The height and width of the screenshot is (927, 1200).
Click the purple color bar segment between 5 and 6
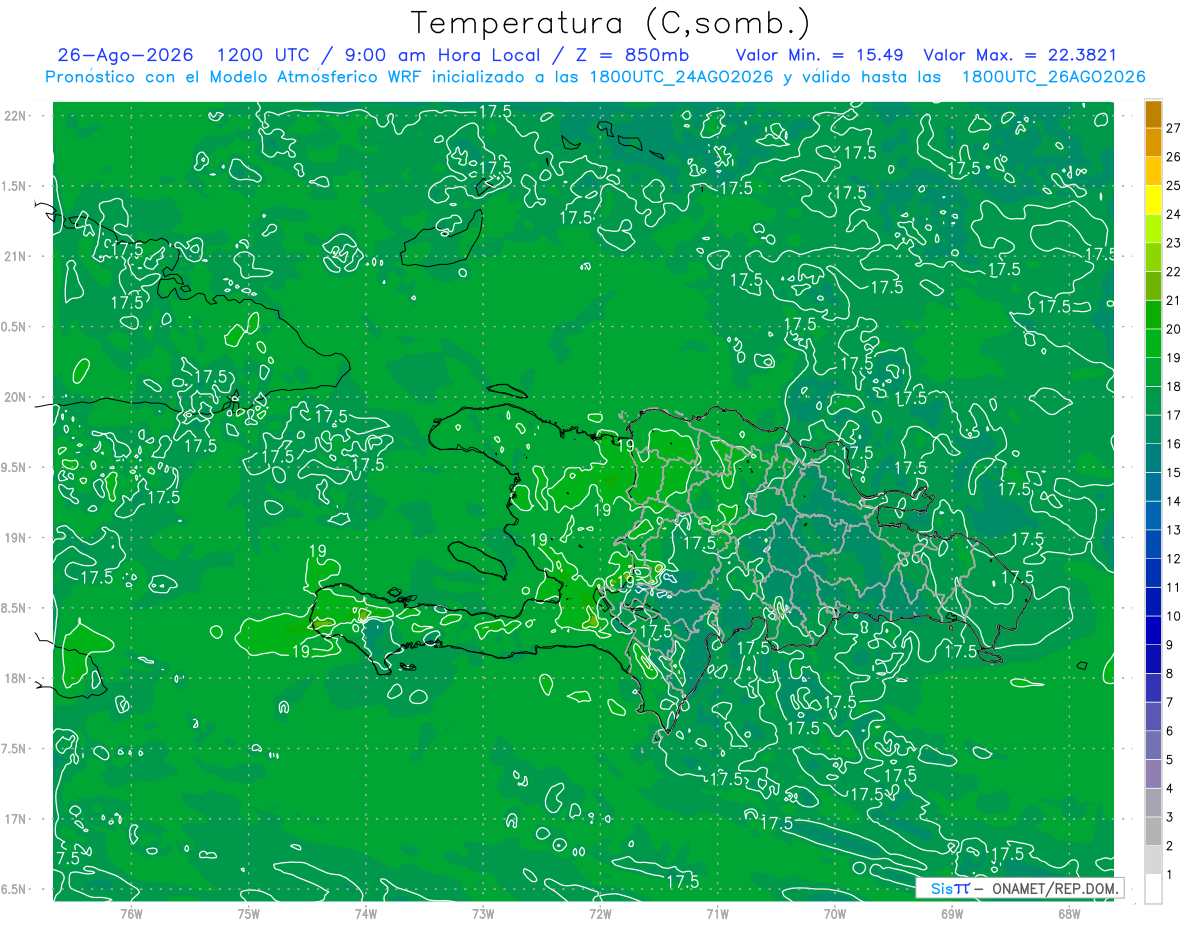coord(1153,745)
